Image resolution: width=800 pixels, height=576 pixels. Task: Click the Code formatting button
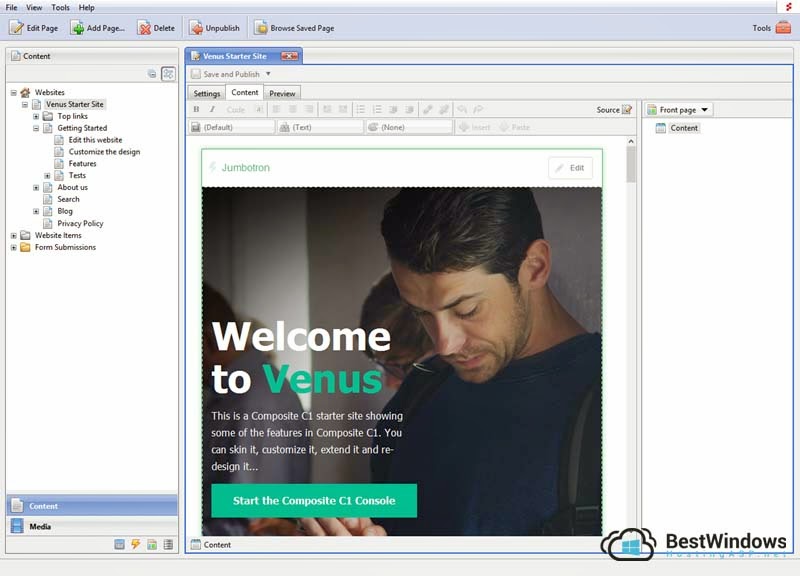(x=236, y=109)
